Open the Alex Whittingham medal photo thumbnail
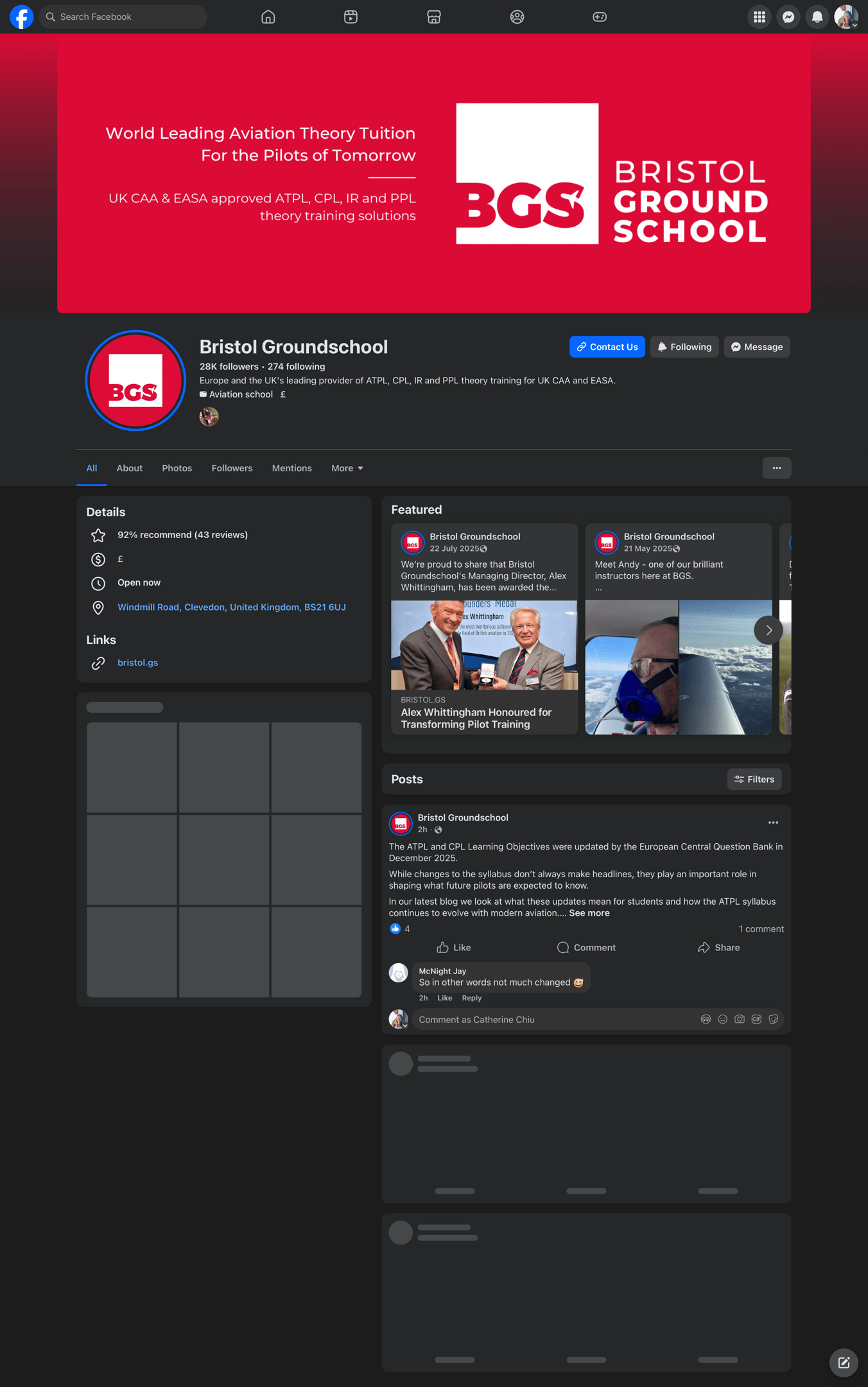 (x=485, y=645)
